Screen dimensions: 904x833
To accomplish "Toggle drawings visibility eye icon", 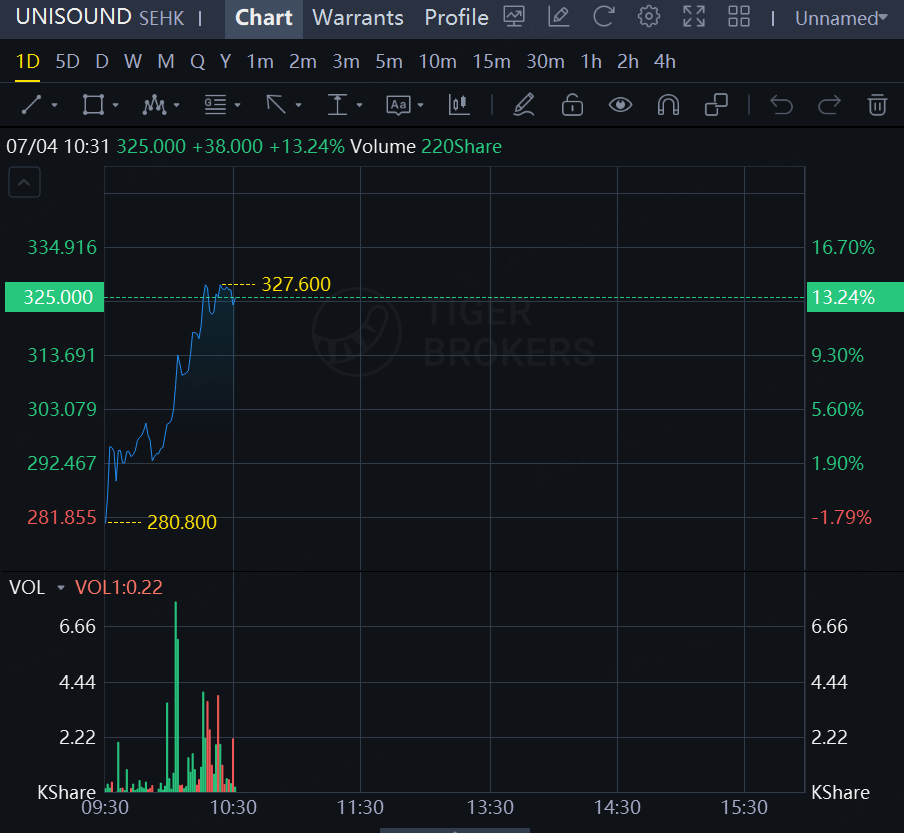I will pyautogui.click(x=620, y=104).
